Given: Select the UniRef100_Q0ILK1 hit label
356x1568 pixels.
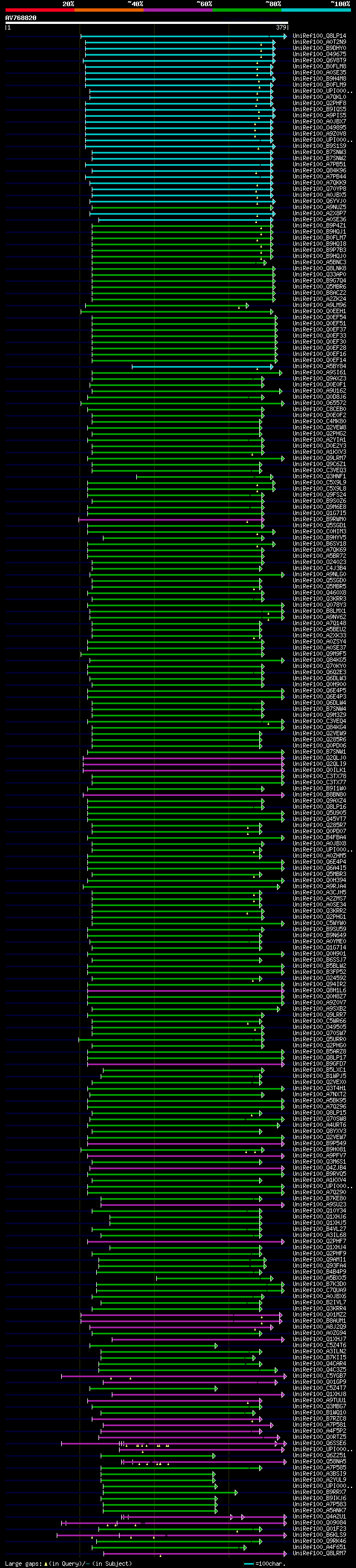Looking at the screenshot, I should (x=319, y=770).
